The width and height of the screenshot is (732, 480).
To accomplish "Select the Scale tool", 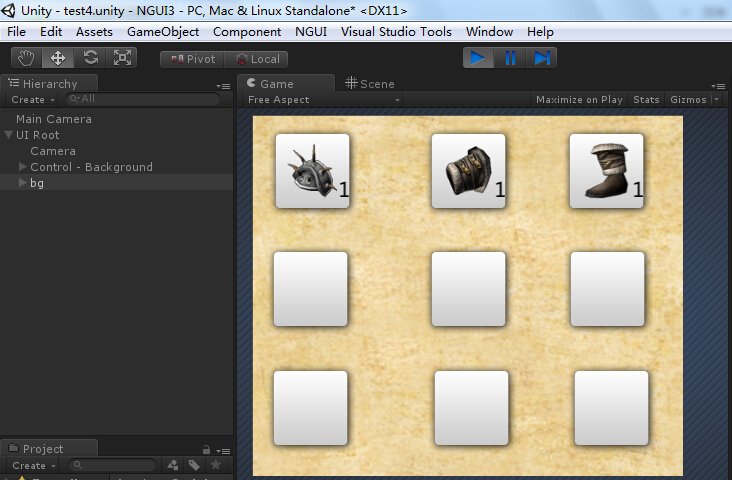I will pos(122,58).
